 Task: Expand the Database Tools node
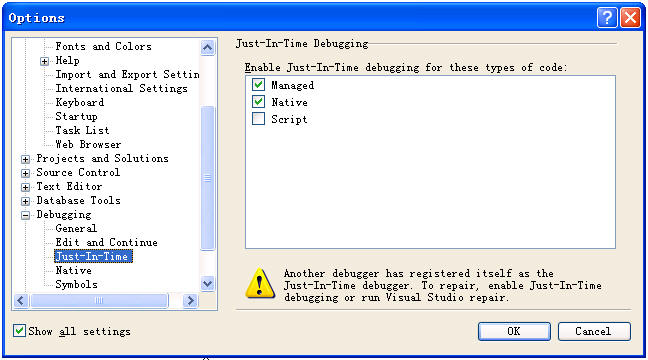coord(25,201)
